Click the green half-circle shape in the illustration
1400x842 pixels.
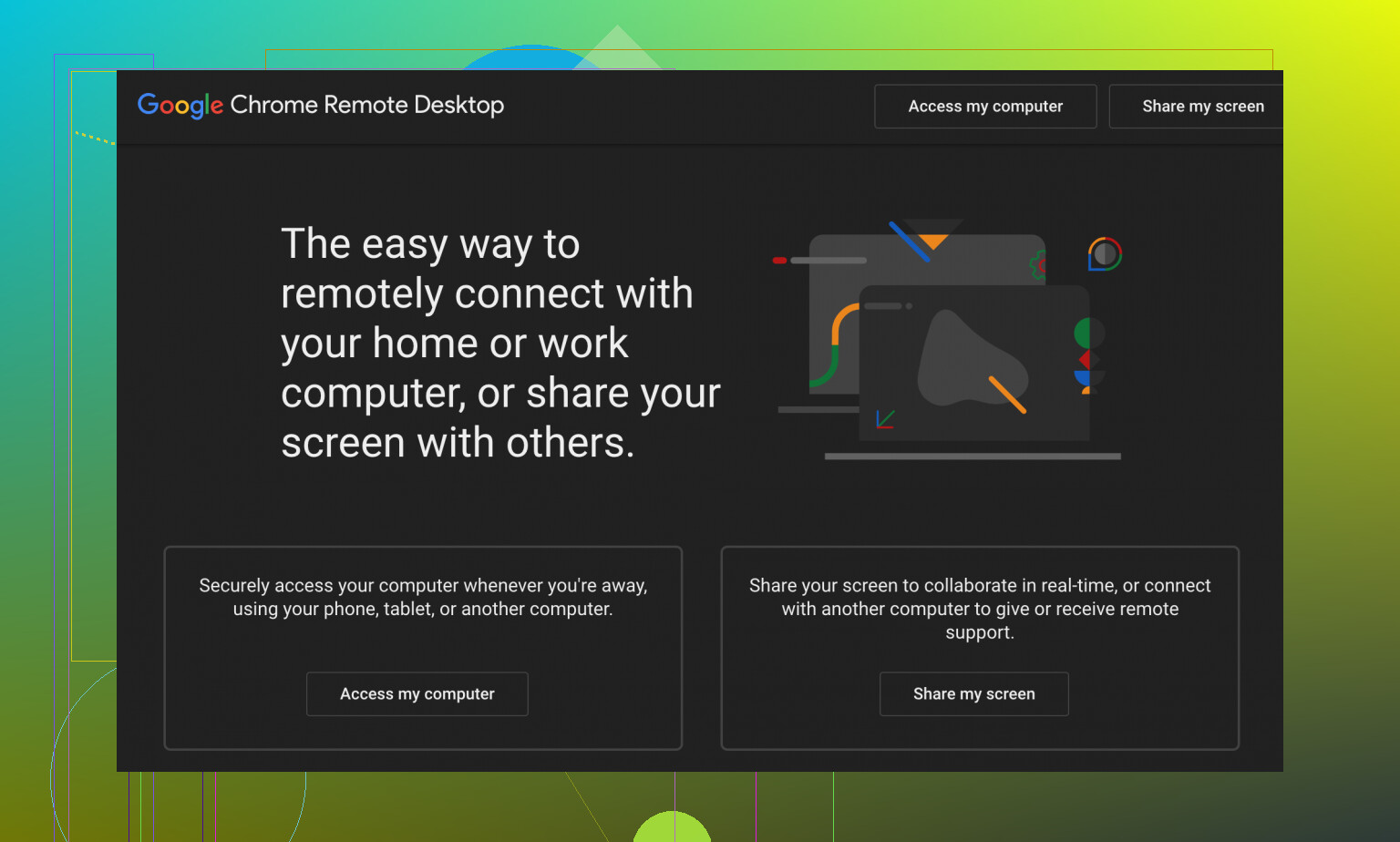[1084, 333]
